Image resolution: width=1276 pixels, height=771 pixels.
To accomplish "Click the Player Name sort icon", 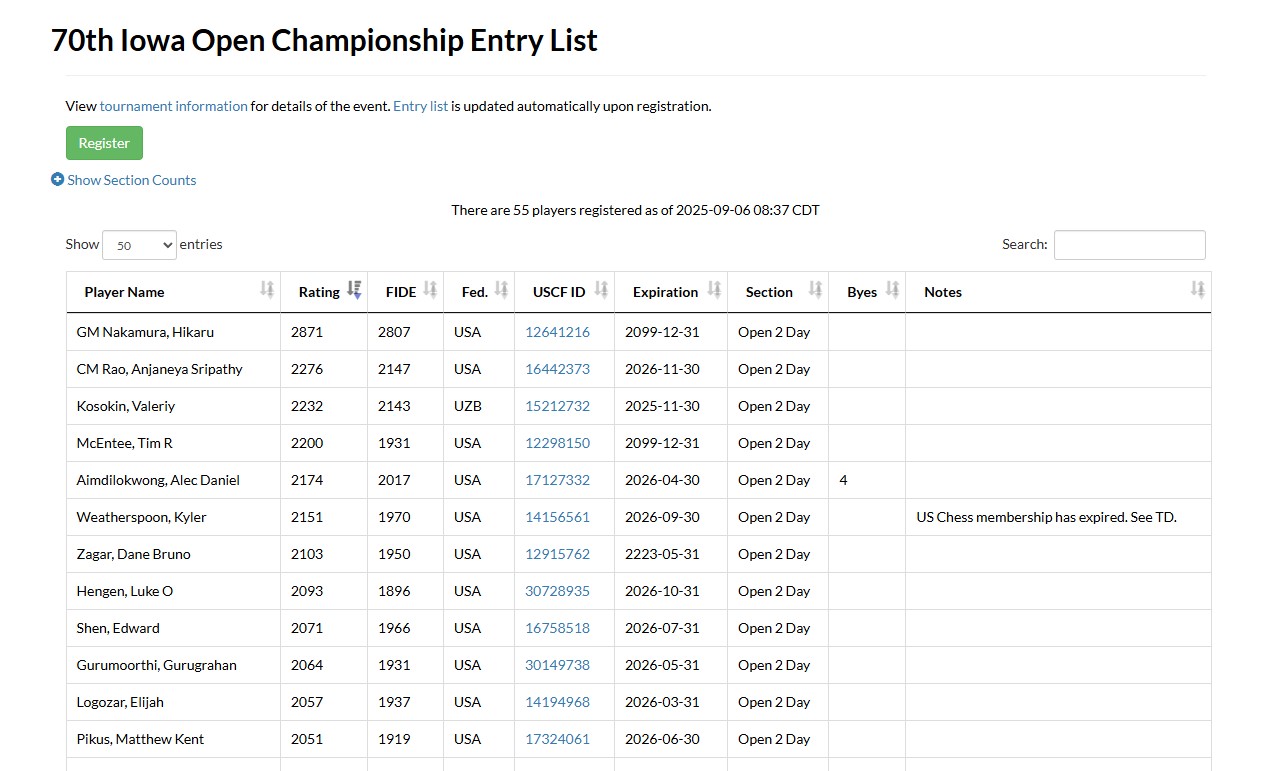I will [267, 290].
